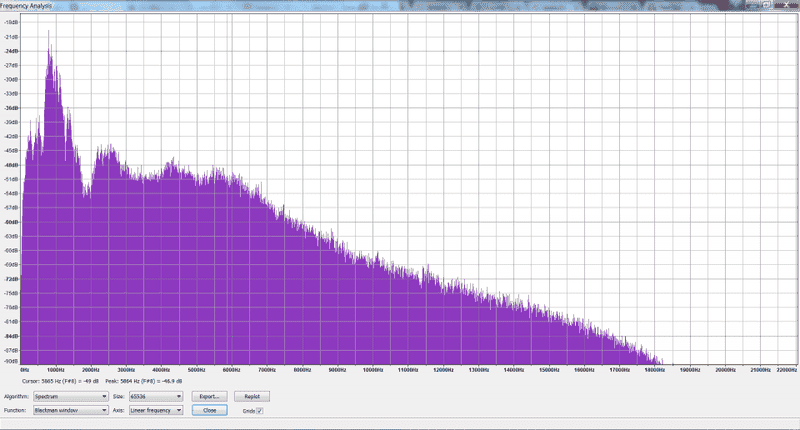
Task: Expand the Axis dropdown set to Linear frequency
Action: (155, 410)
